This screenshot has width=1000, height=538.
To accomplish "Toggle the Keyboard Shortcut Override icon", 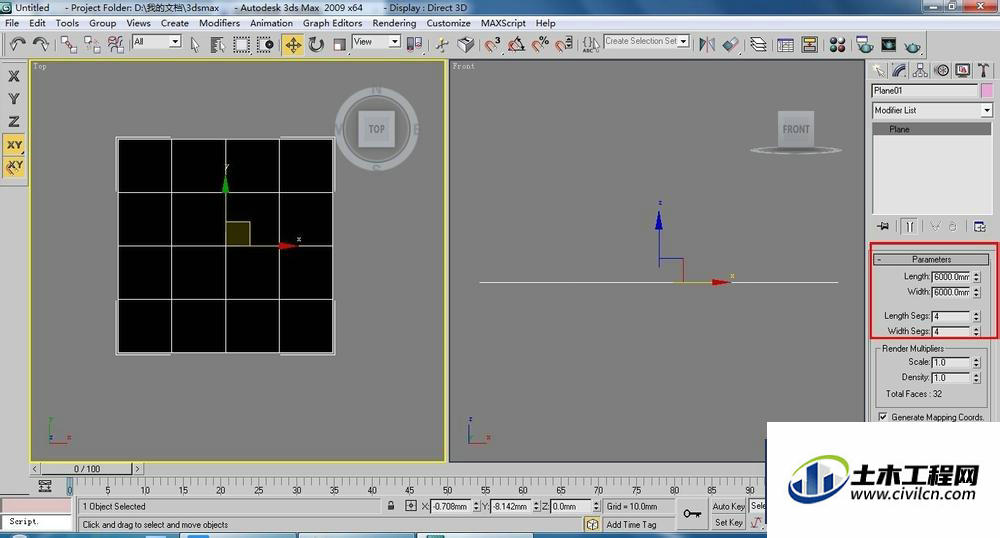I will tap(466, 44).
